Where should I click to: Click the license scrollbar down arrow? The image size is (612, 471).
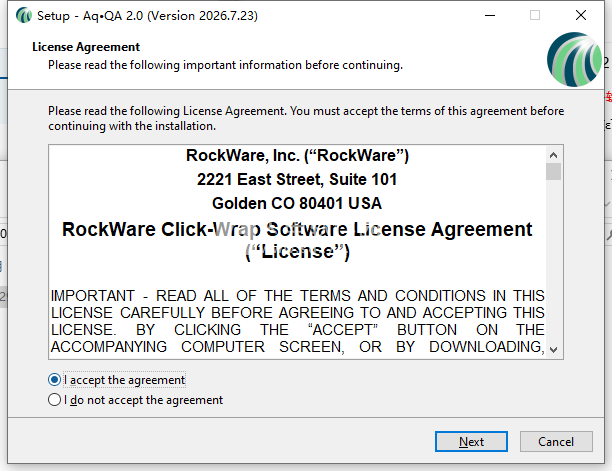tap(553, 350)
